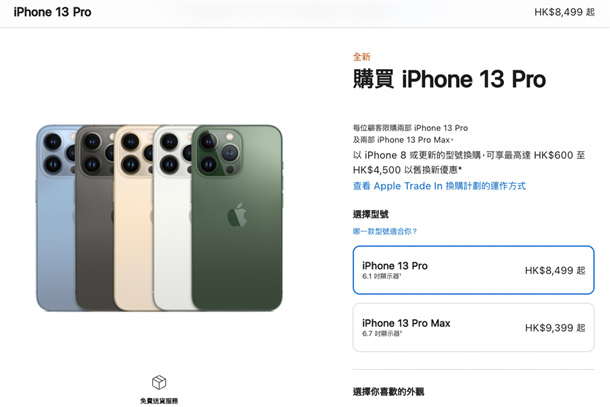Click the 哪一款型號適合你 help link
This screenshot has width=610, height=407.
pyautogui.click(x=385, y=232)
